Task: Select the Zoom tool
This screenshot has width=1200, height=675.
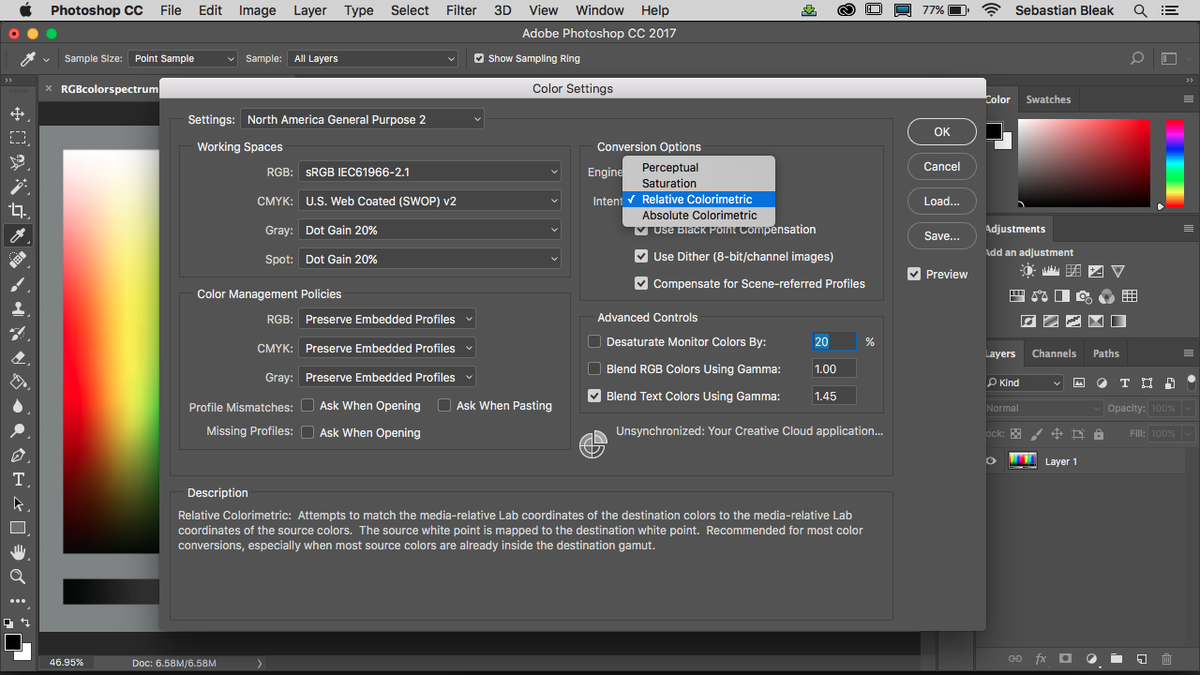Action: tap(19, 576)
